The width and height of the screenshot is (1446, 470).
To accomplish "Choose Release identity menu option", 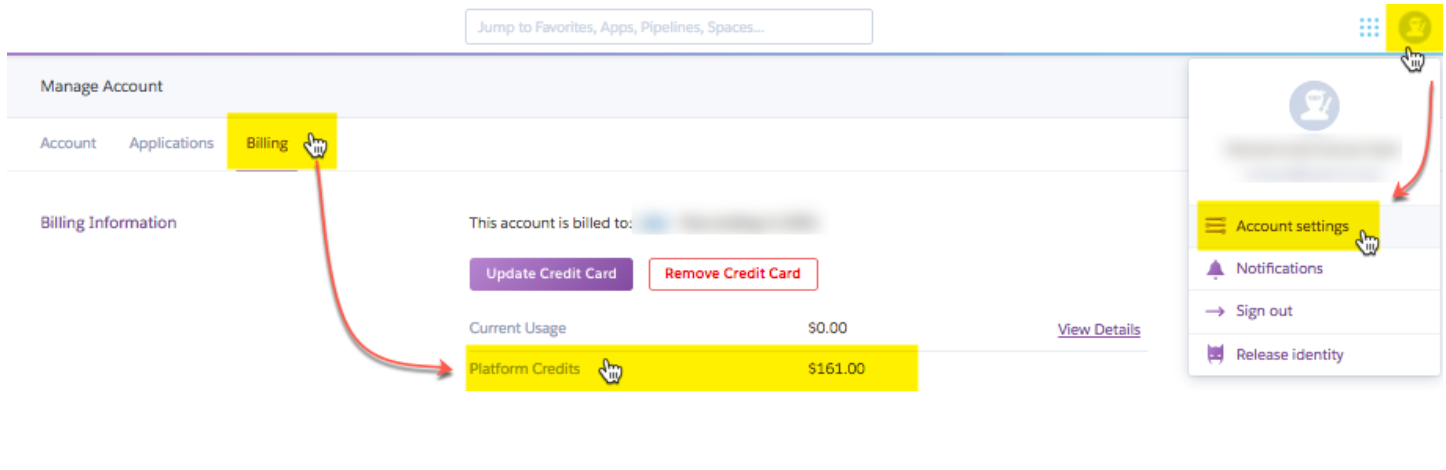I will 1289,355.
